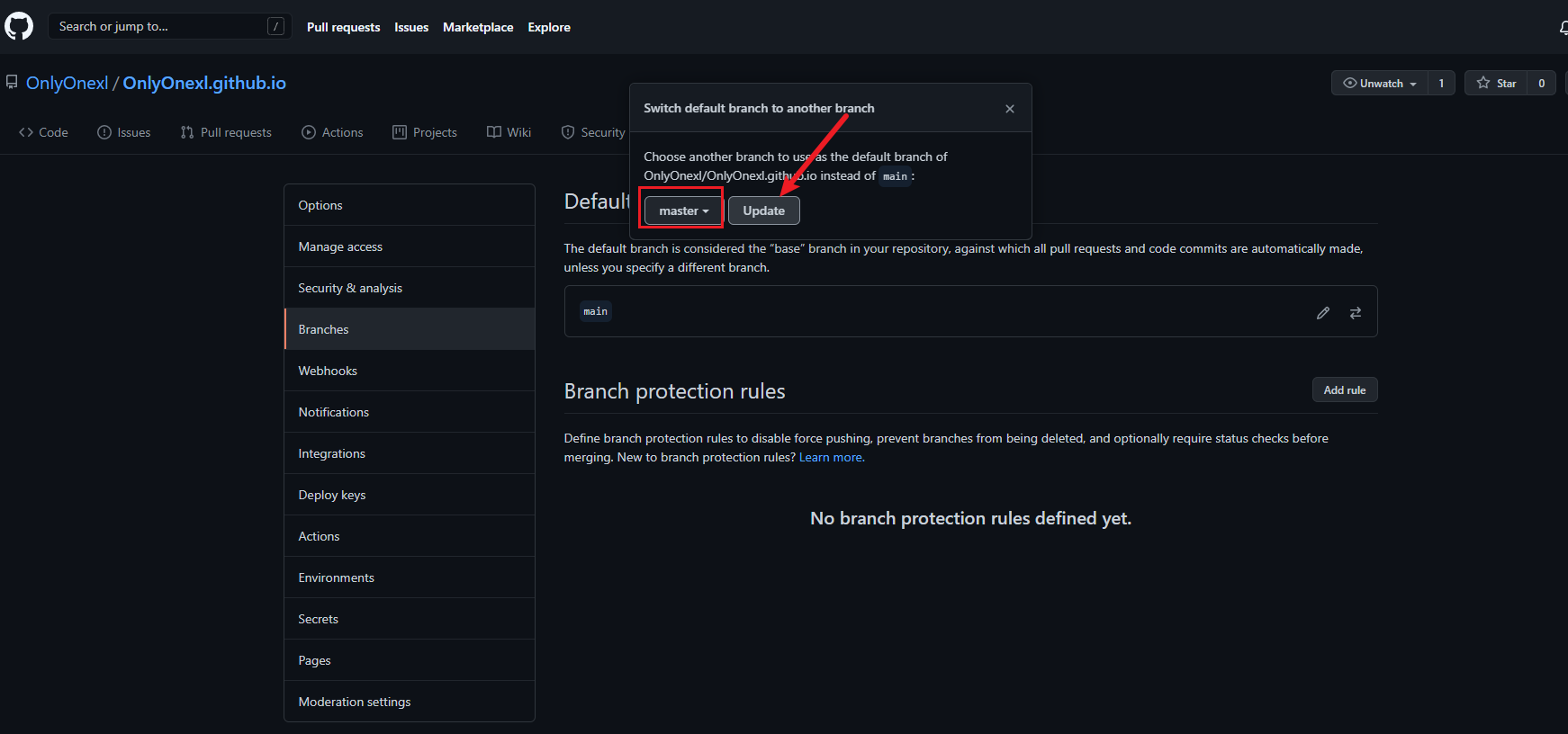Click the notifications bell icon
This screenshot has height=734, width=1568.
[1563, 27]
